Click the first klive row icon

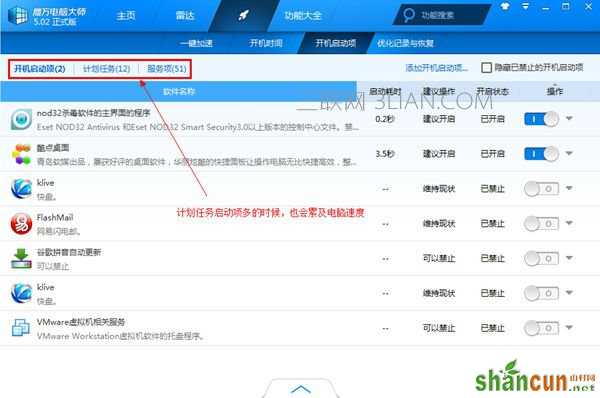pos(21,189)
